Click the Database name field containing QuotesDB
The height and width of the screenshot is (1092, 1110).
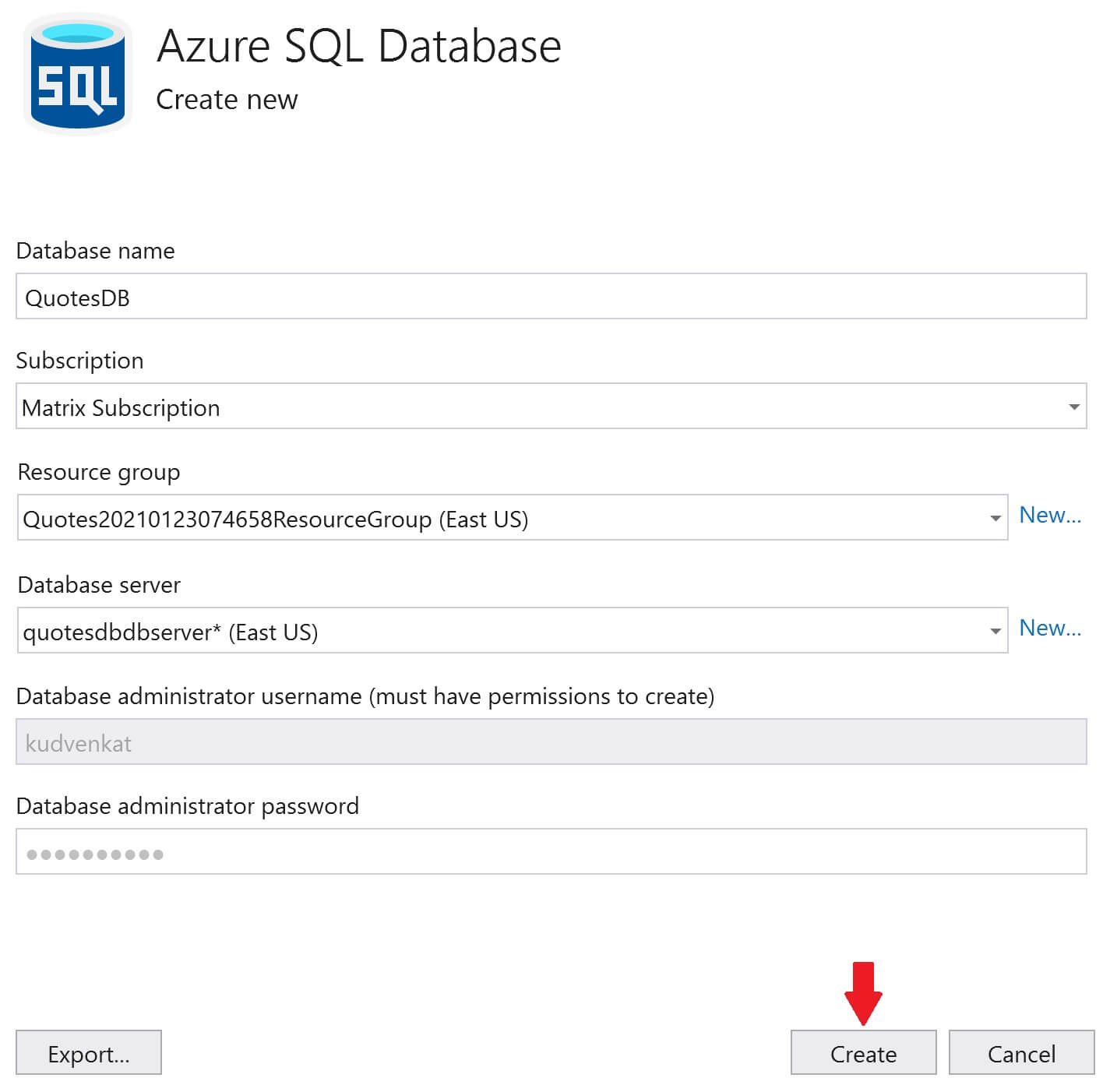[x=551, y=296]
